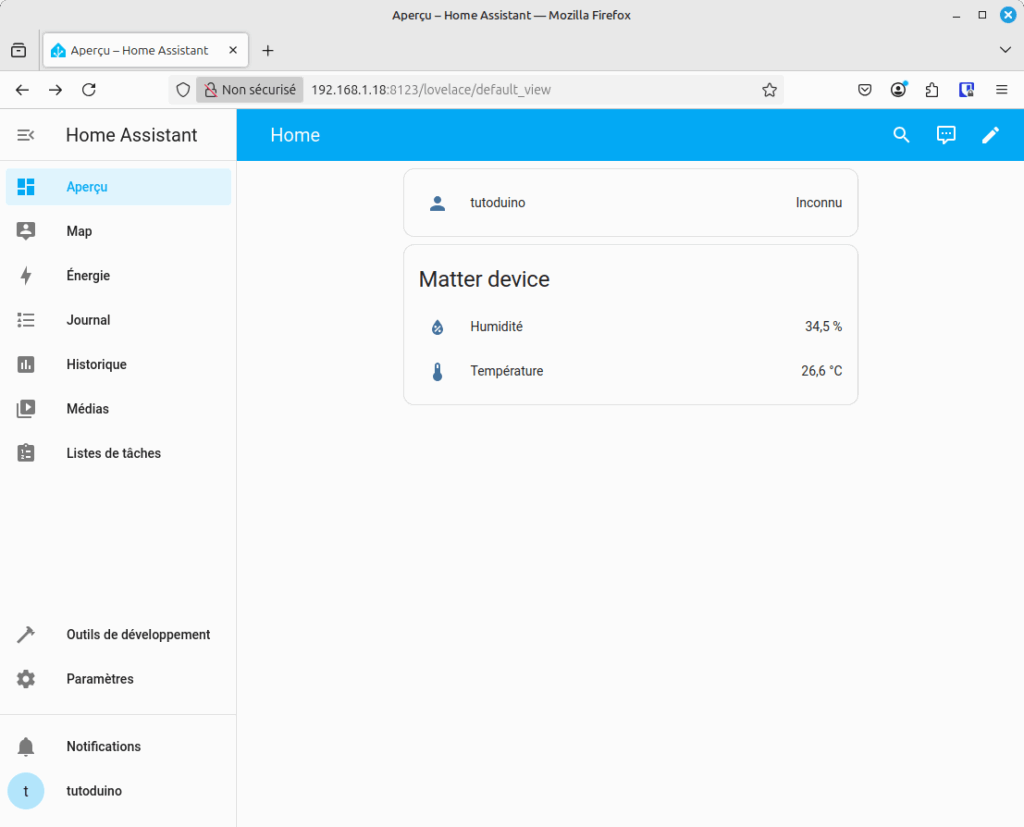Click the 26,6 °C temperature value
The height and width of the screenshot is (827, 1024).
(x=822, y=371)
